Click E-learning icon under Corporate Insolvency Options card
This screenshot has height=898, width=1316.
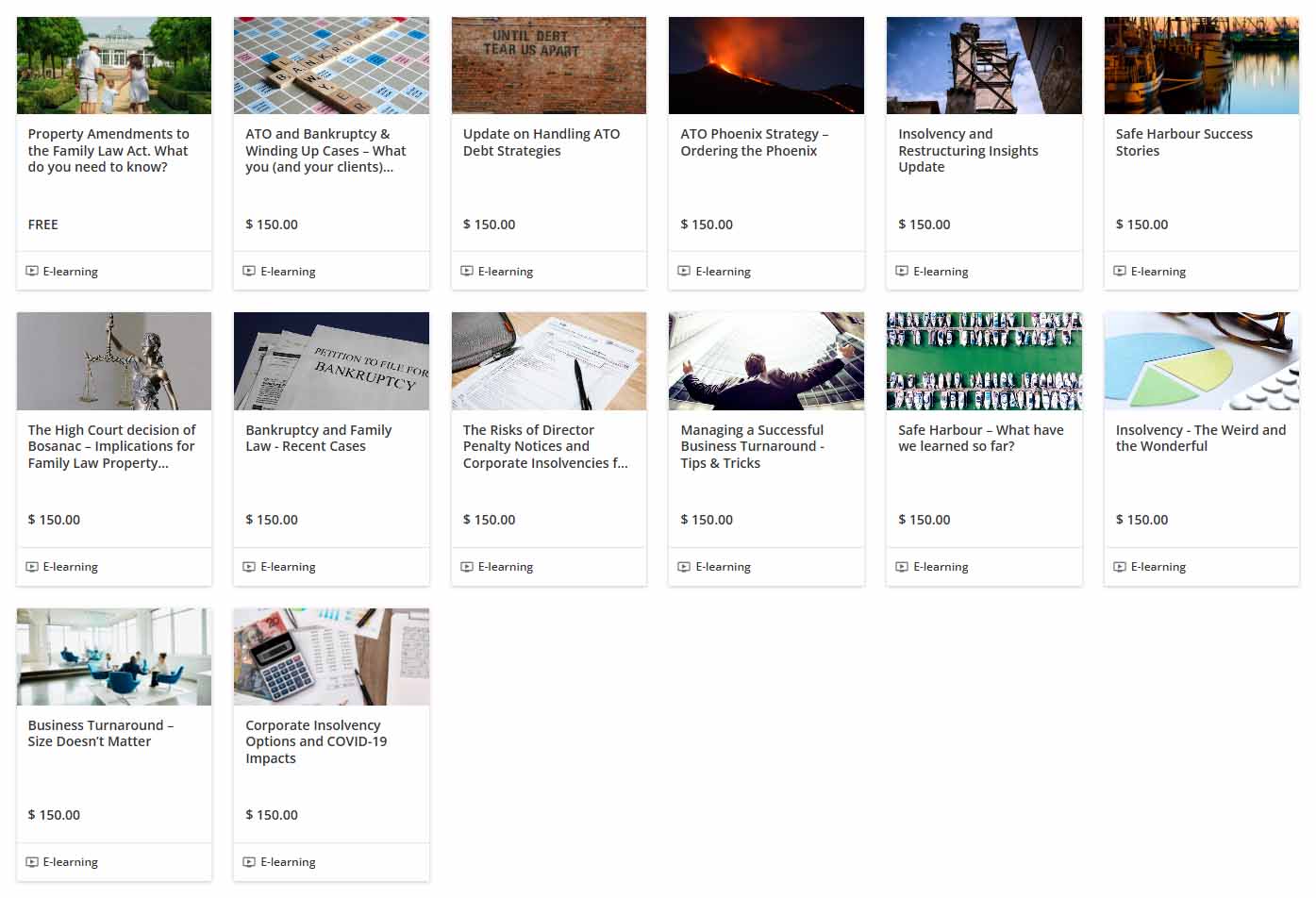click(x=250, y=862)
